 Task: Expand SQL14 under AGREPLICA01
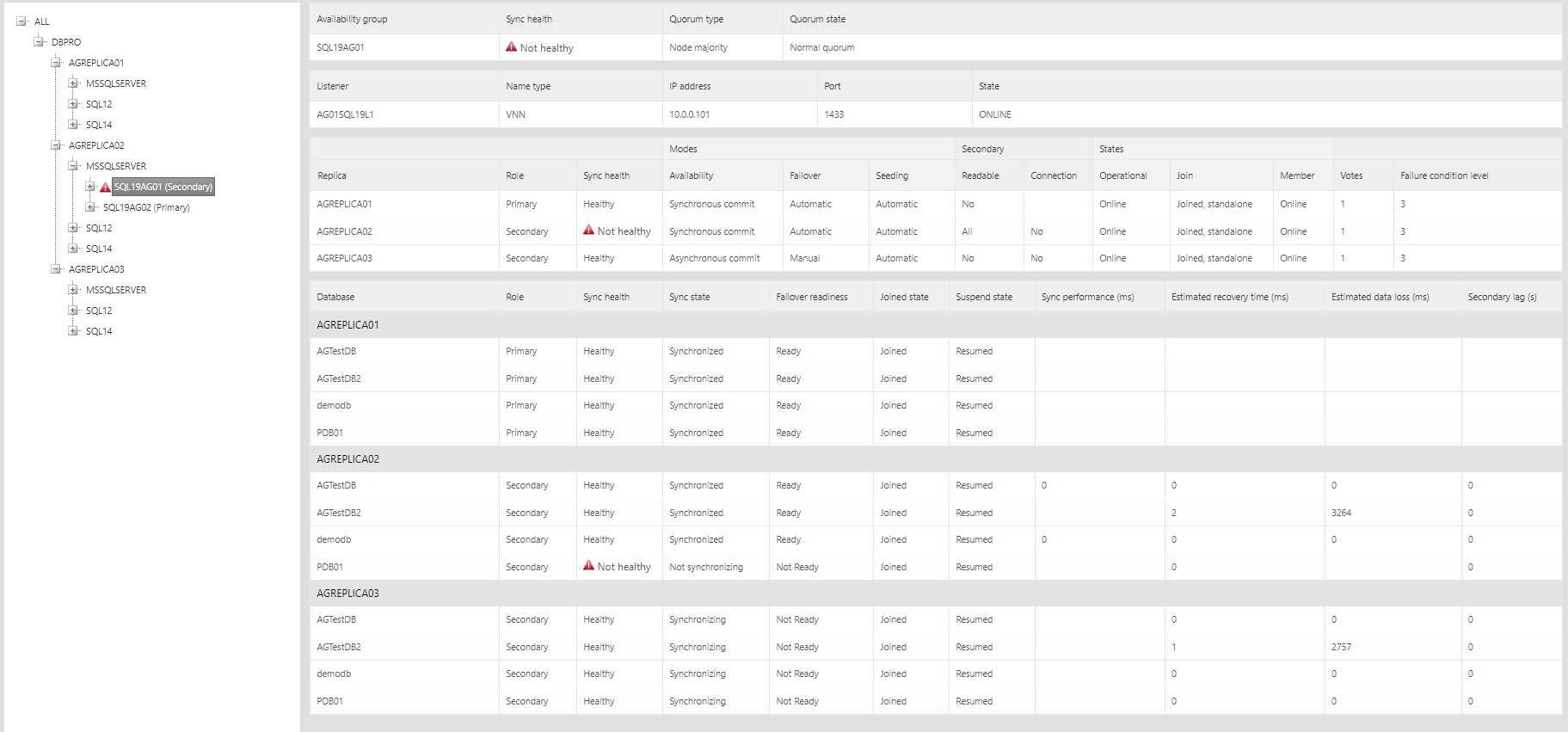73,125
